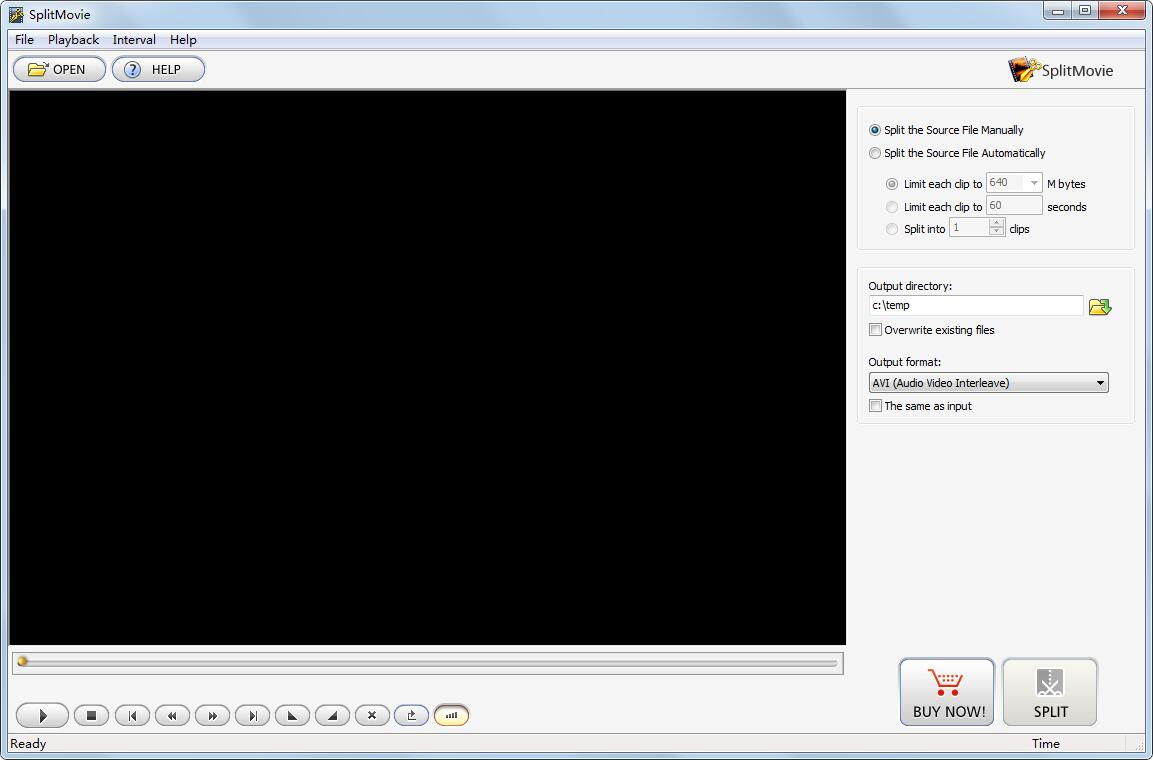Click the SPLIT button
Image resolution: width=1153 pixels, height=760 pixels.
point(1050,692)
